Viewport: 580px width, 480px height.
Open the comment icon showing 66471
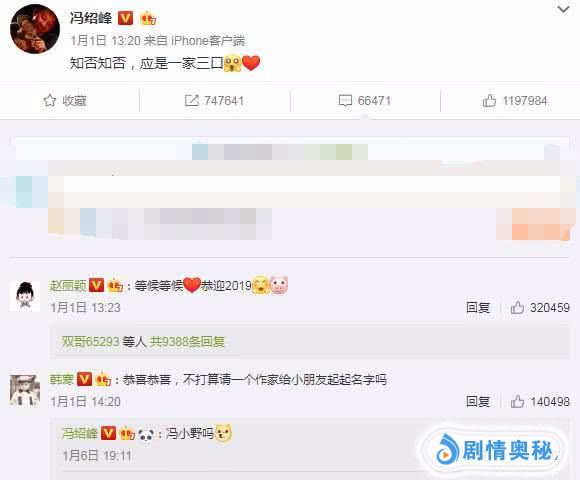tap(345, 101)
